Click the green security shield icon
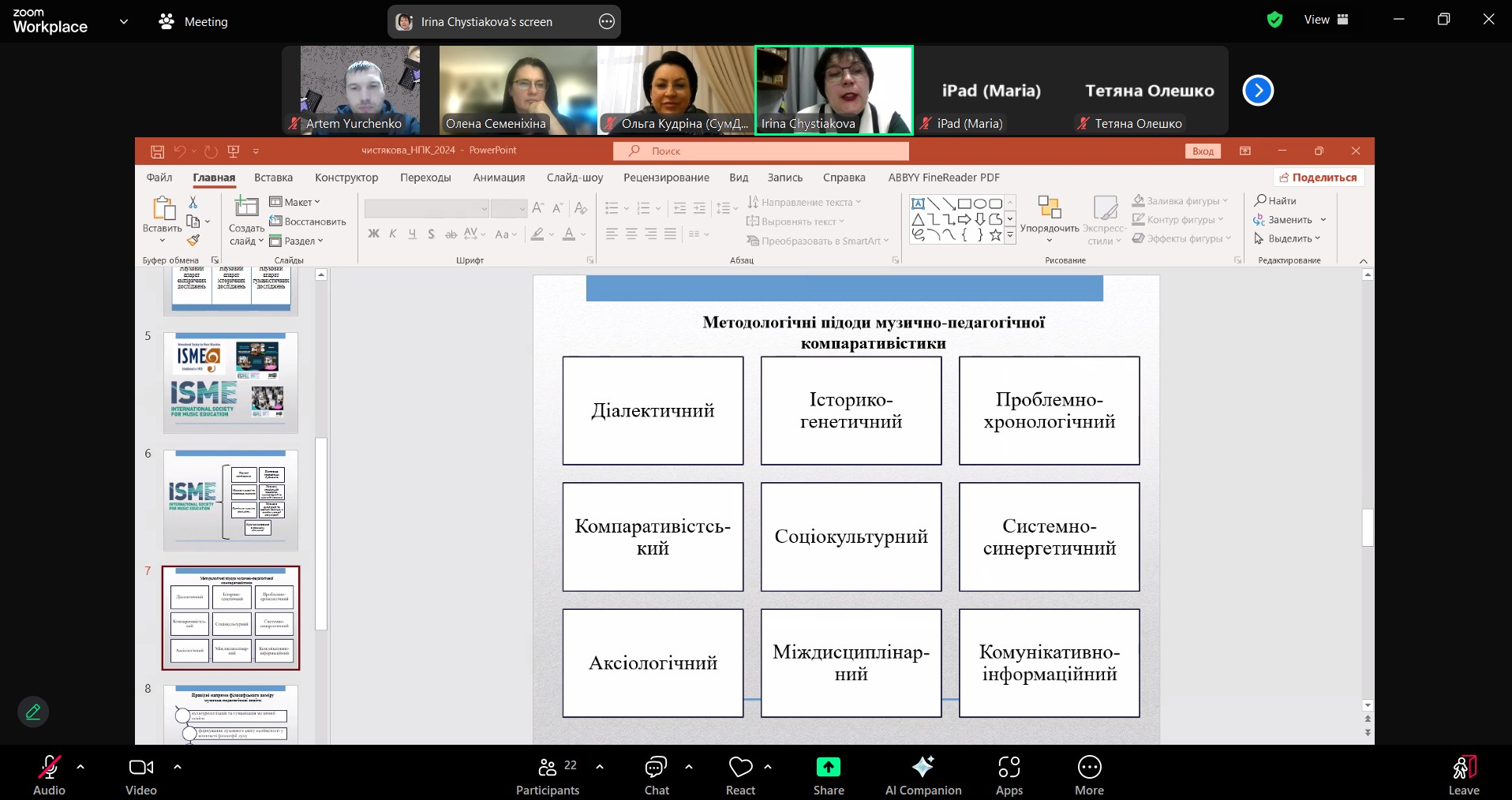This screenshot has width=1512, height=800. pos(1274,20)
